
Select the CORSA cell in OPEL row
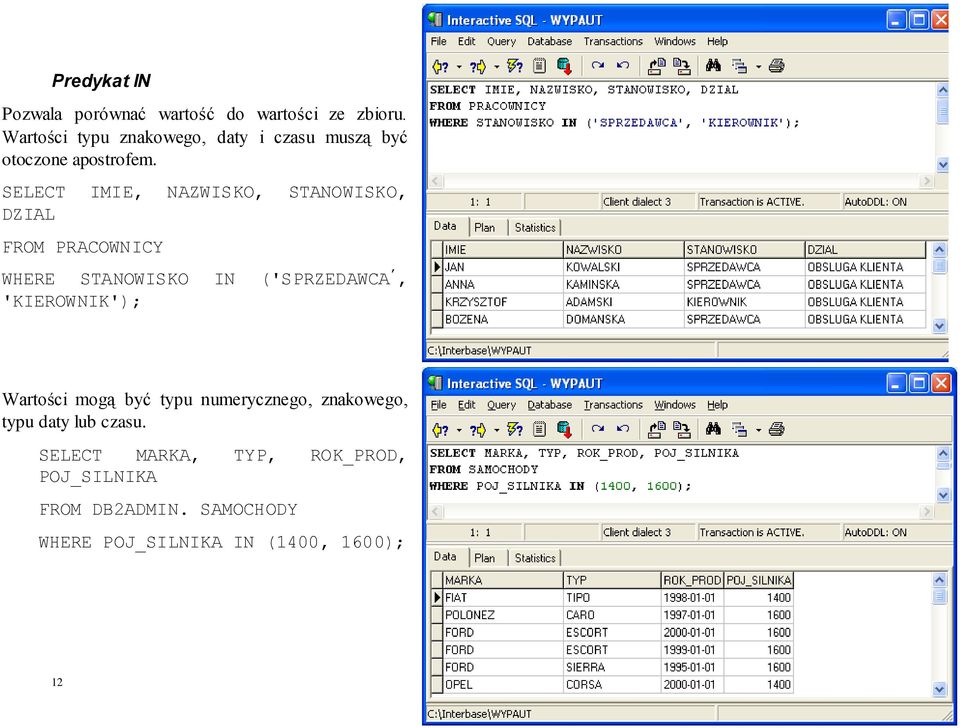(x=612, y=685)
